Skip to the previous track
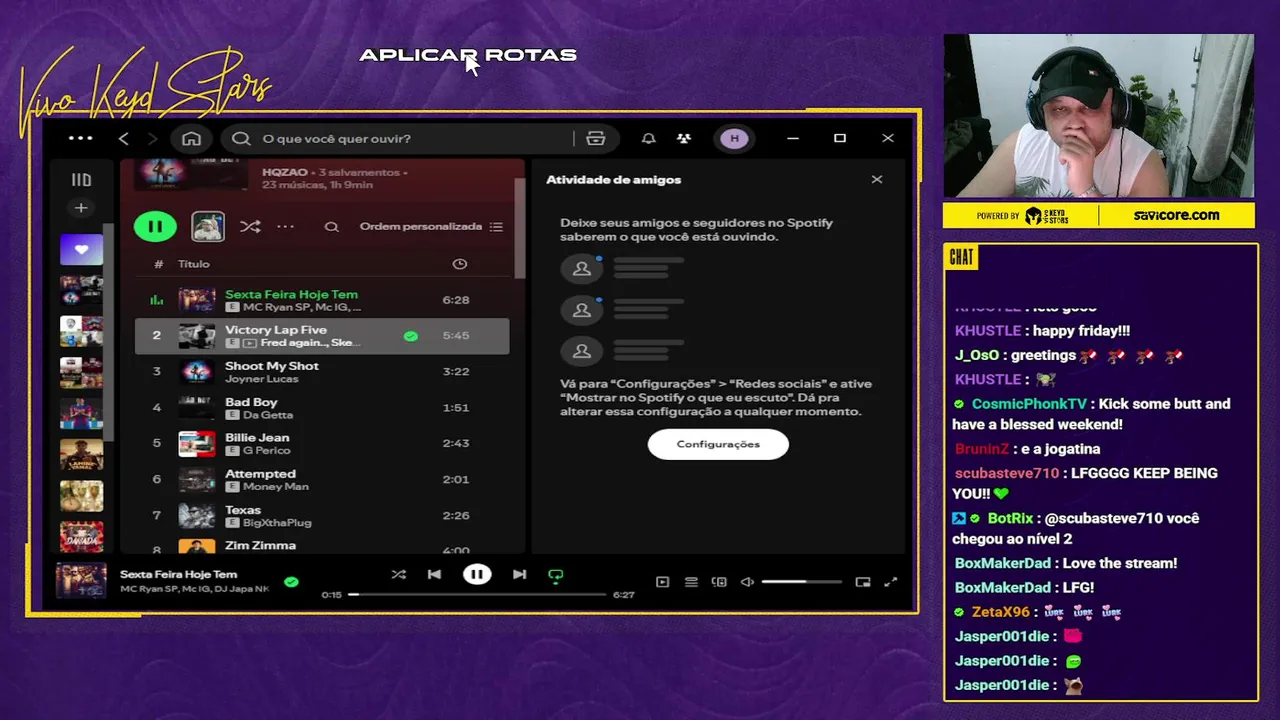This screenshot has height=720, width=1280. (434, 574)
